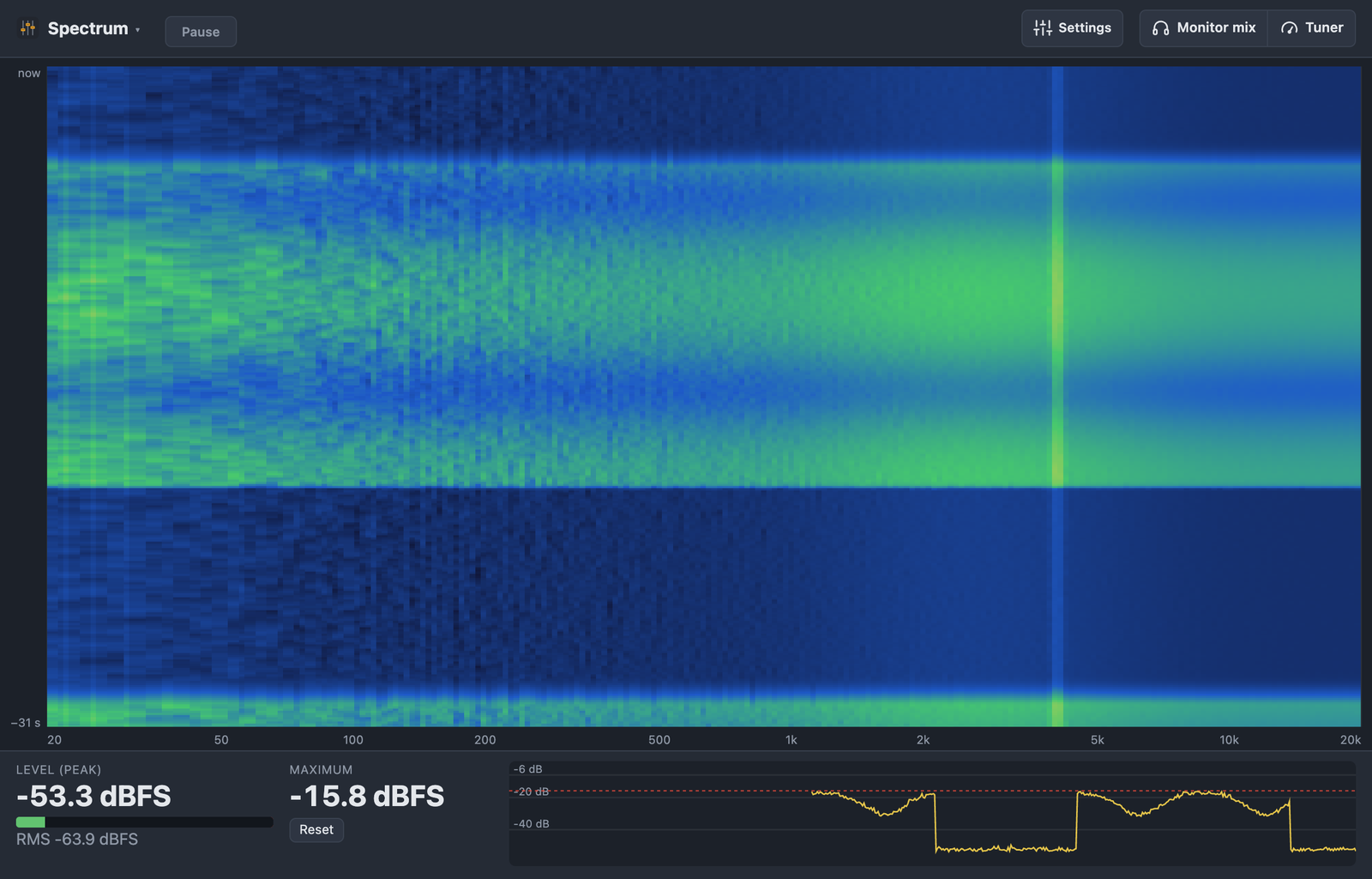Click the bright vertical tone line in spectrogram
1372x879 pixels.
click(x=1057, y=396)
